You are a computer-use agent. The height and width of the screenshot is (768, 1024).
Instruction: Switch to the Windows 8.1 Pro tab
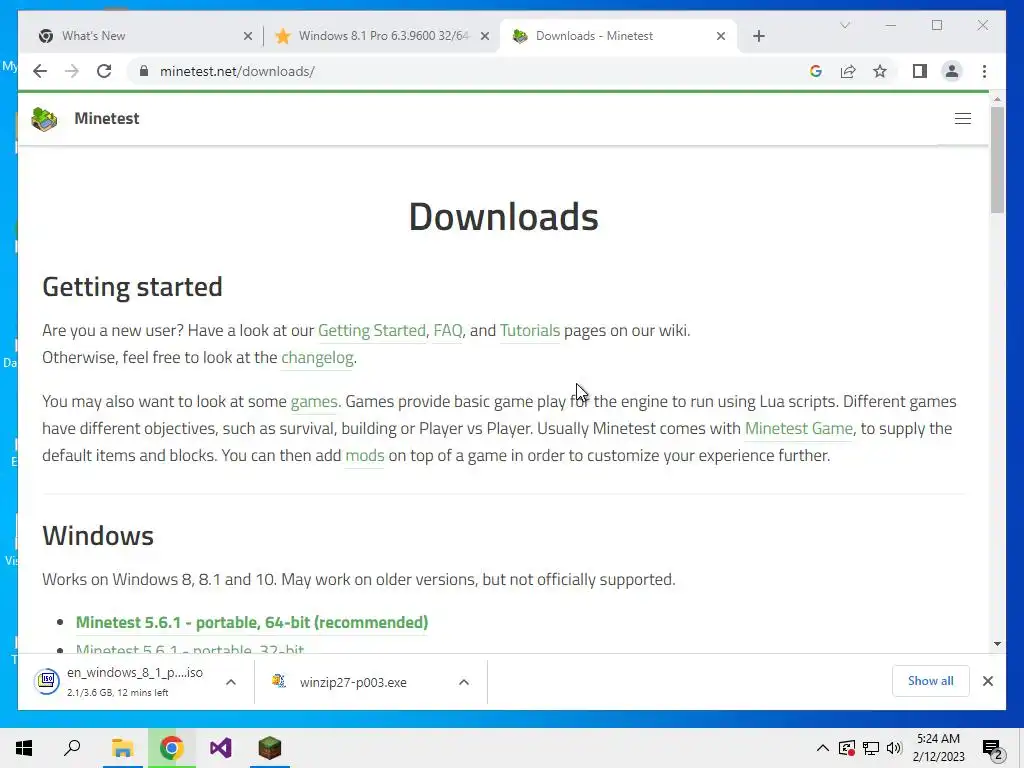coord(382,36)
